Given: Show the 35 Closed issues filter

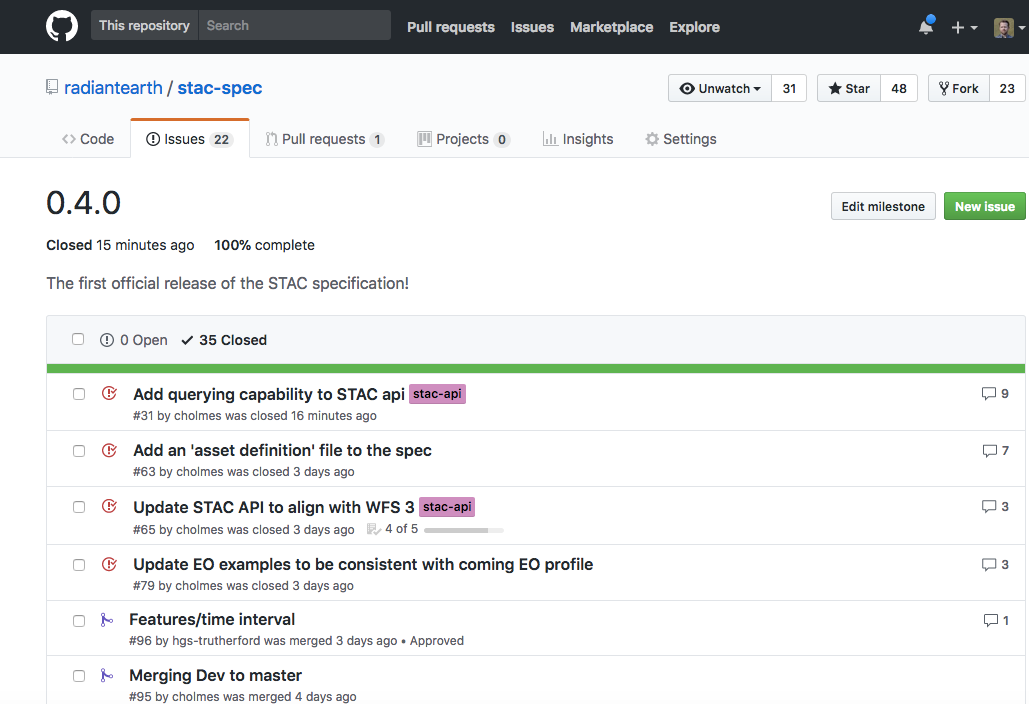Looking at the screenshot, I should (224, 340).
